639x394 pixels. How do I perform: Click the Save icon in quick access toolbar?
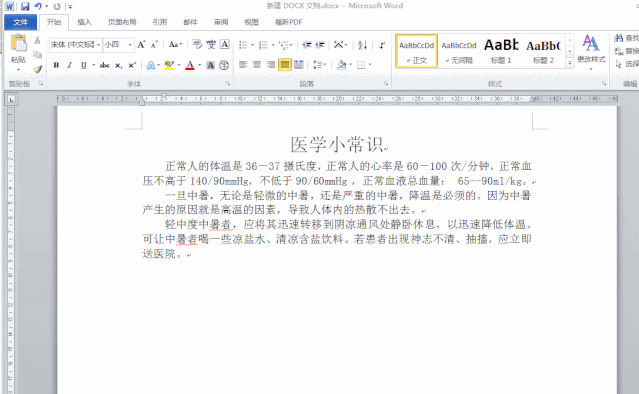pyautogui.click(x=25, y=6)
